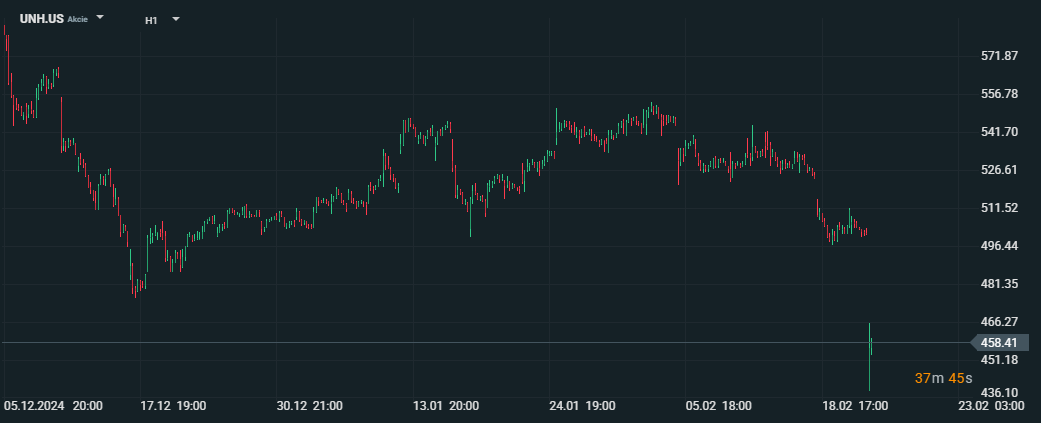The height and width of the screenshot is (423, 1041).
Task: Click the UNH.US ticker name
Action: pyautogui.click(x=41, y=19)
